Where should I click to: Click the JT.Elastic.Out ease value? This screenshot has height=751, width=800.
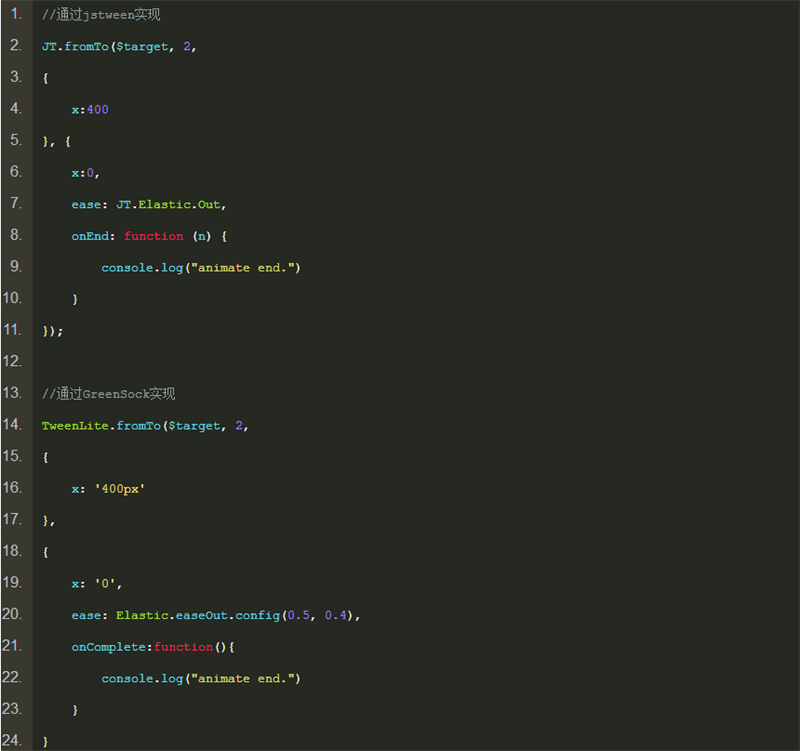tap(171, 205)
